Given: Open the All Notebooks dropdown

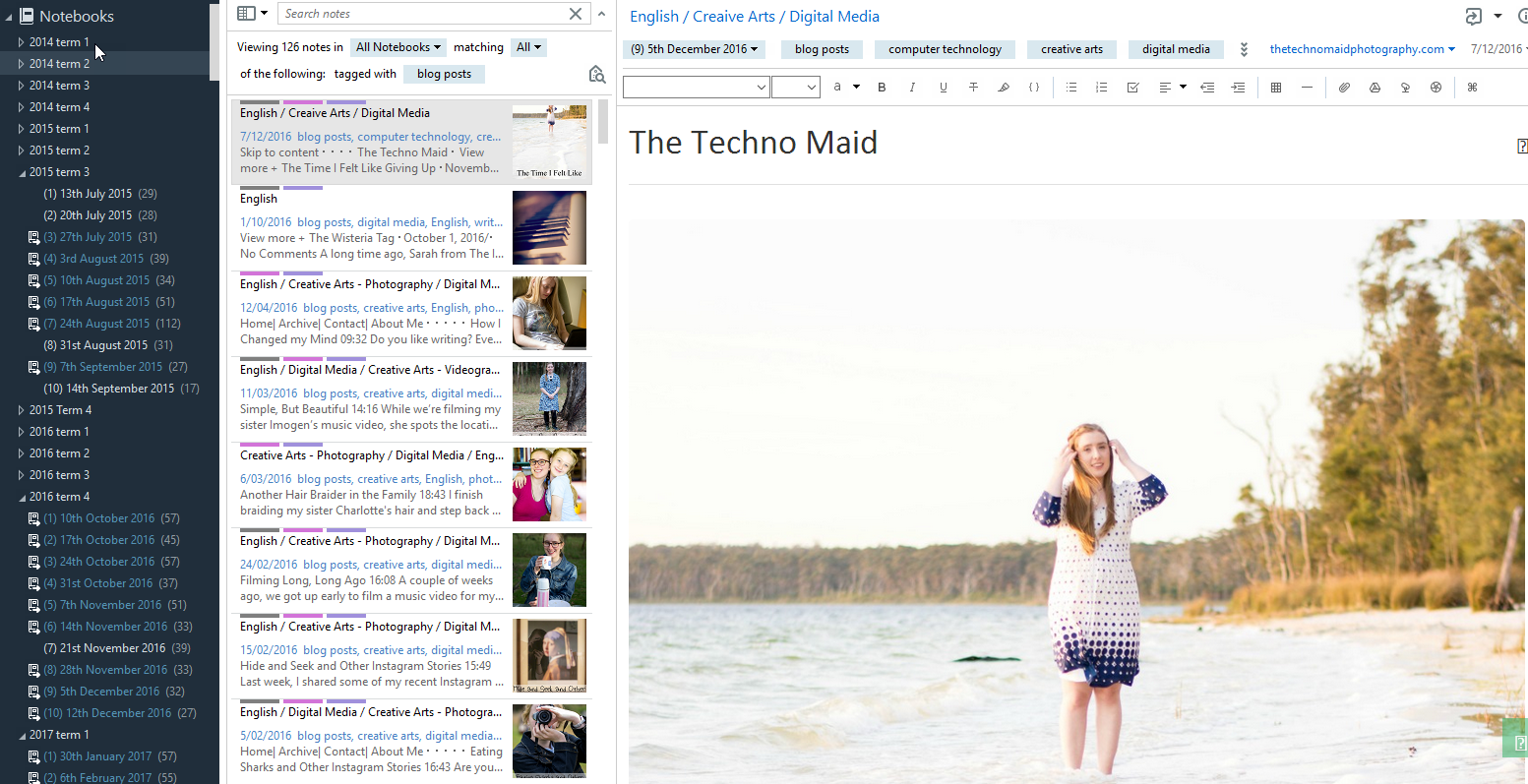Looking at the screenshot, I should click(x=398, y=47).
